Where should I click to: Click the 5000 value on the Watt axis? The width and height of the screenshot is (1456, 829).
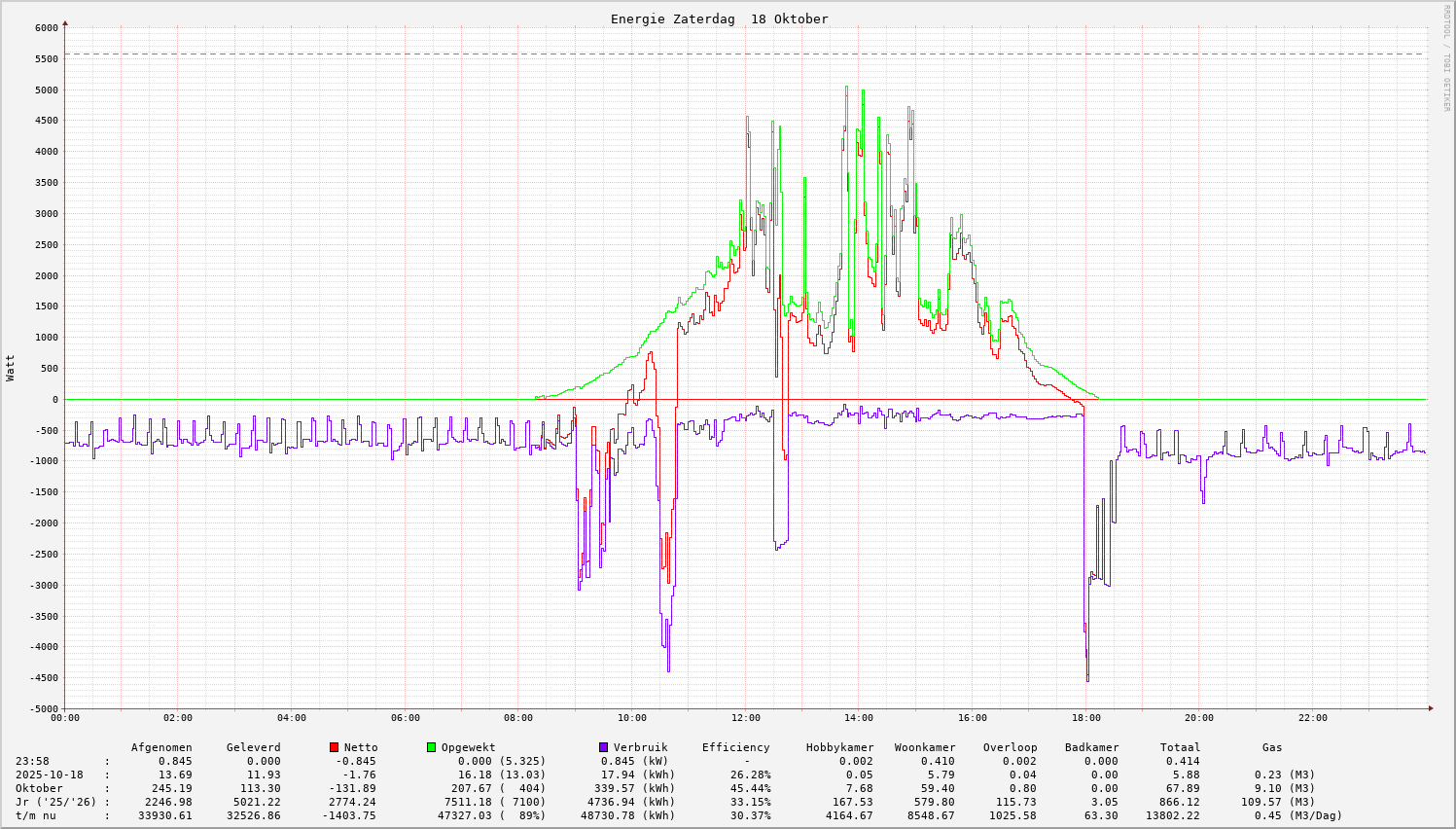(x=46, y=90)
